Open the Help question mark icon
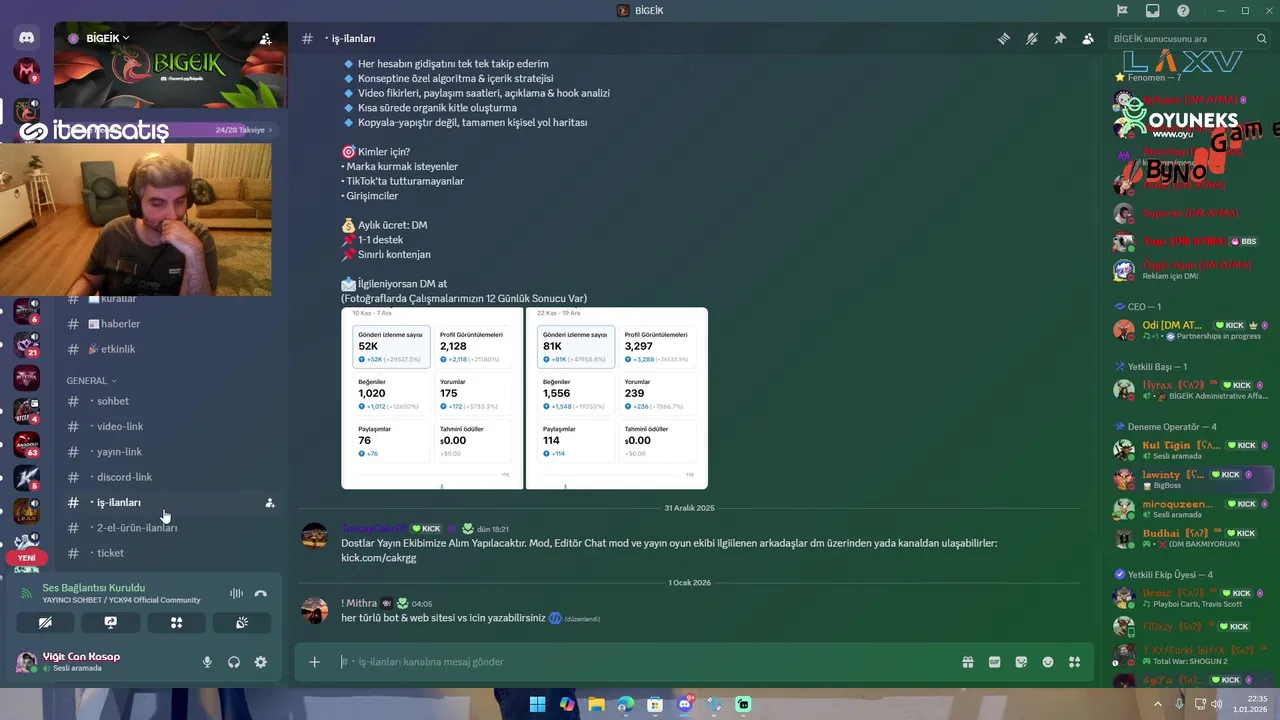Screen dimensions: 1280x720 coord(1183,11)
